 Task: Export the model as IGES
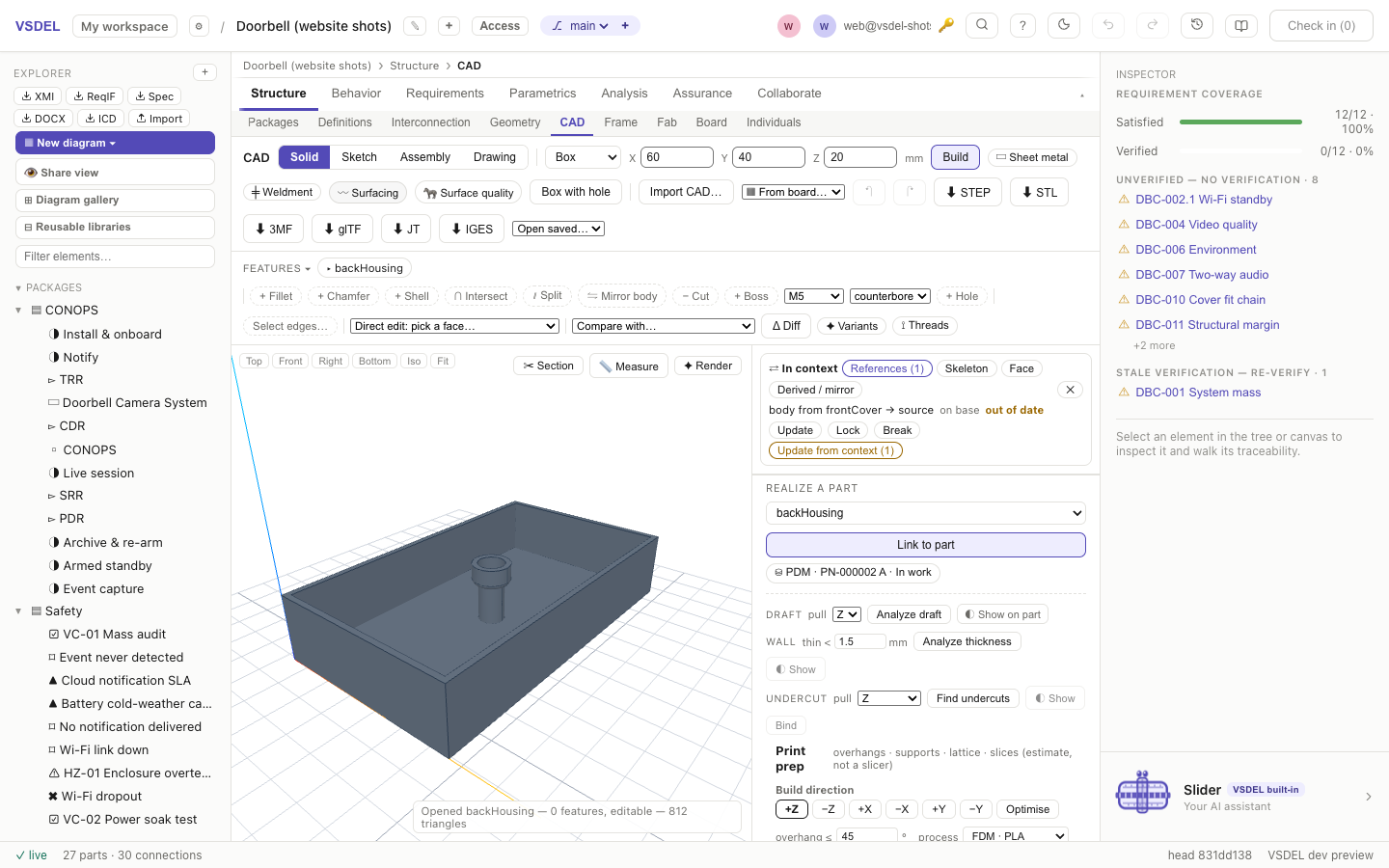[472, 229]
